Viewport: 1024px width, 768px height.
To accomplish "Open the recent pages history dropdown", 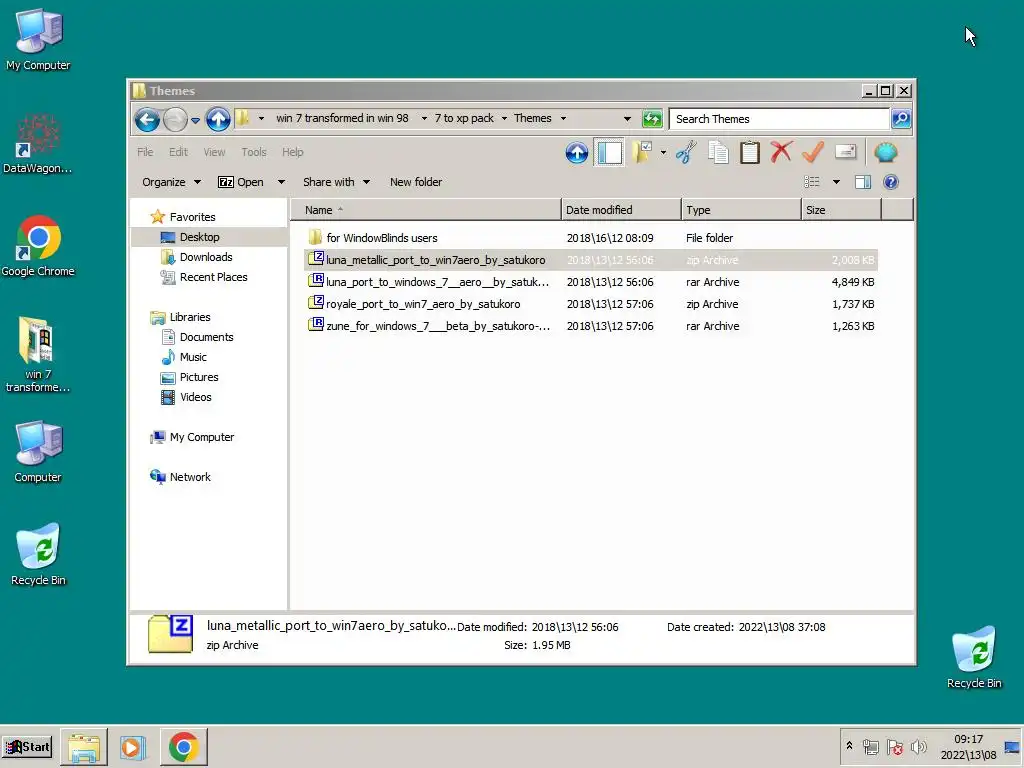I will pyautogui.click(x=195, y=120).
